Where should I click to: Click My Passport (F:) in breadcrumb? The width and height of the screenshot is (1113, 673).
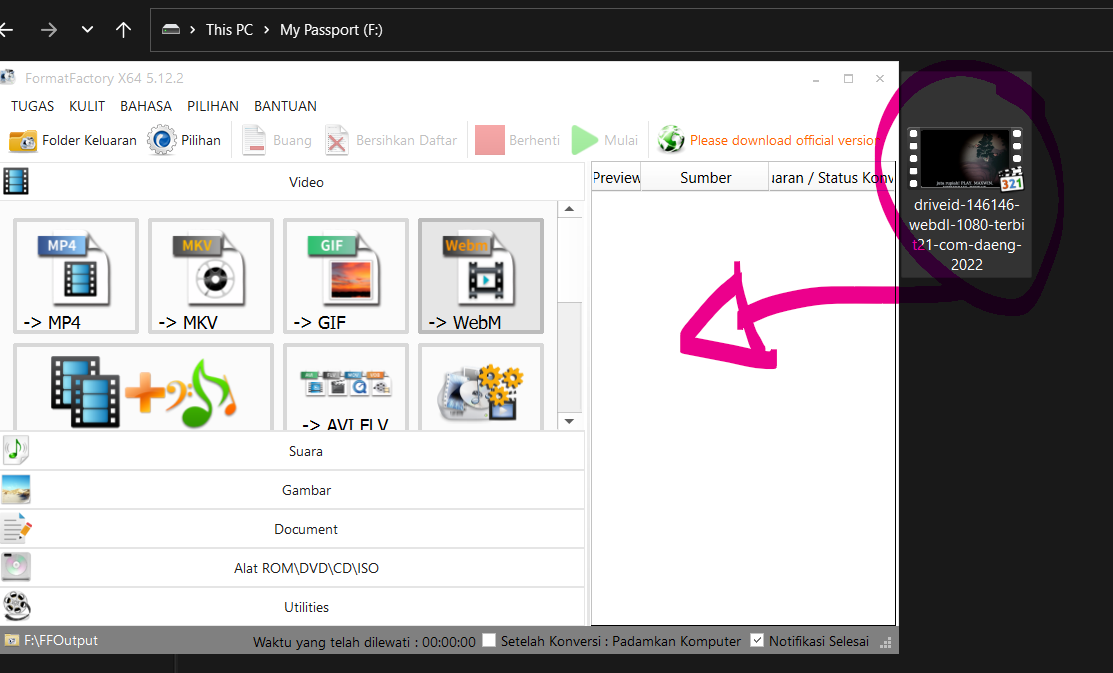(x=331, y=30)
